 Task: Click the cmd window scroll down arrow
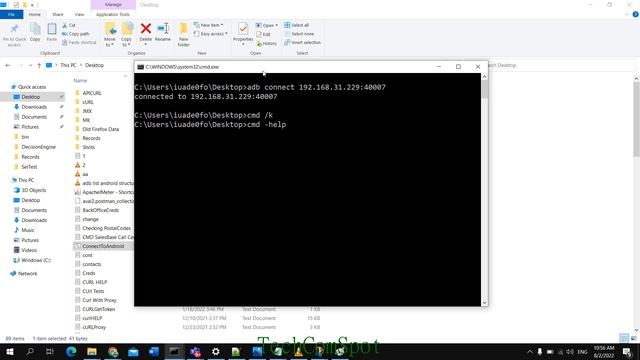(x=484, y=302)
